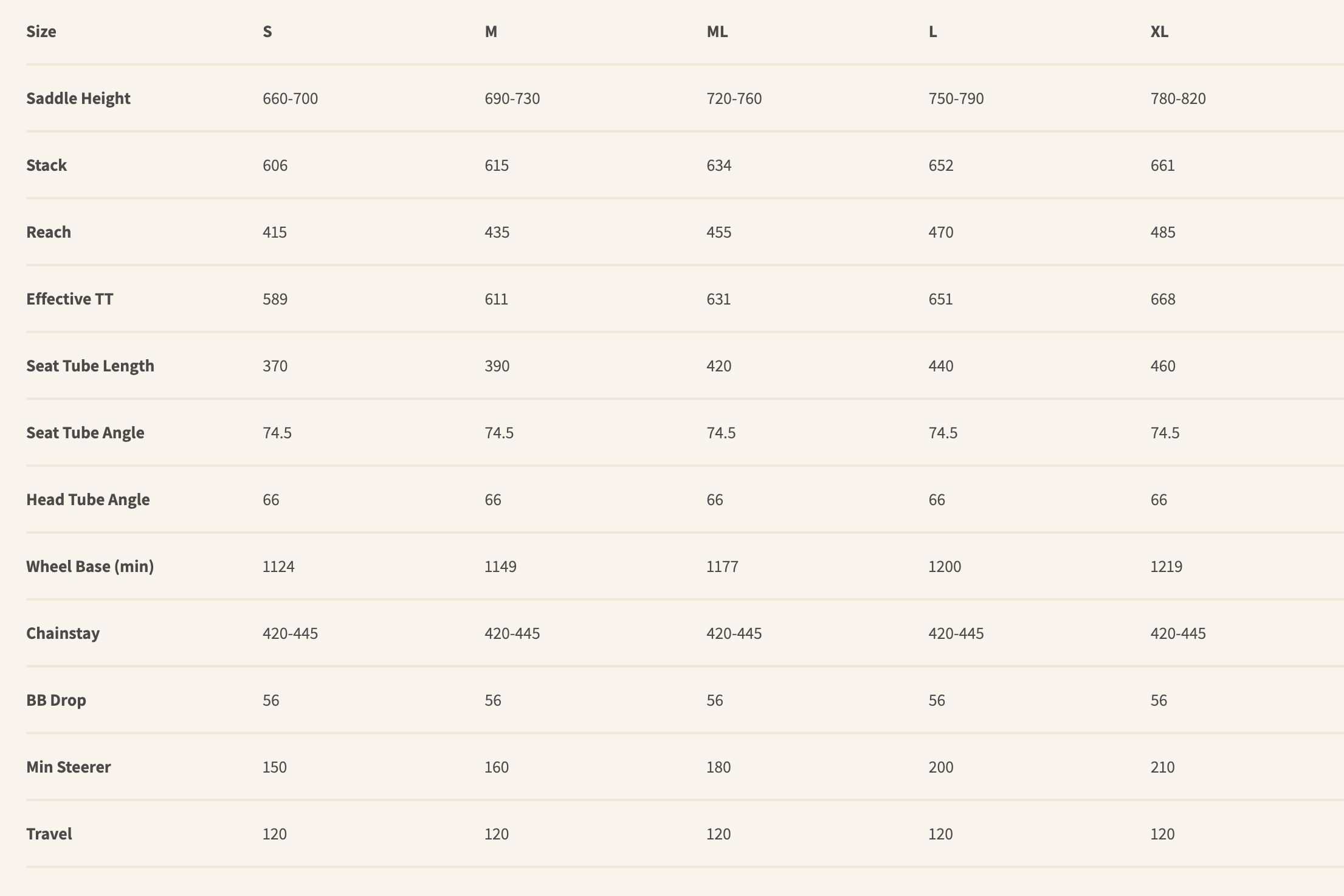Click the Min Steerer row label

click(69, 767)
